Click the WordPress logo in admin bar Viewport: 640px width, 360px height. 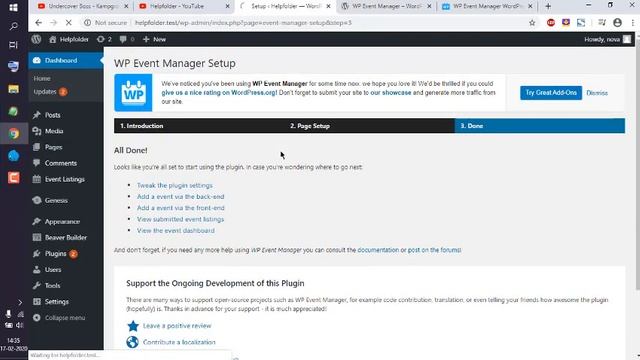(36, 39)
